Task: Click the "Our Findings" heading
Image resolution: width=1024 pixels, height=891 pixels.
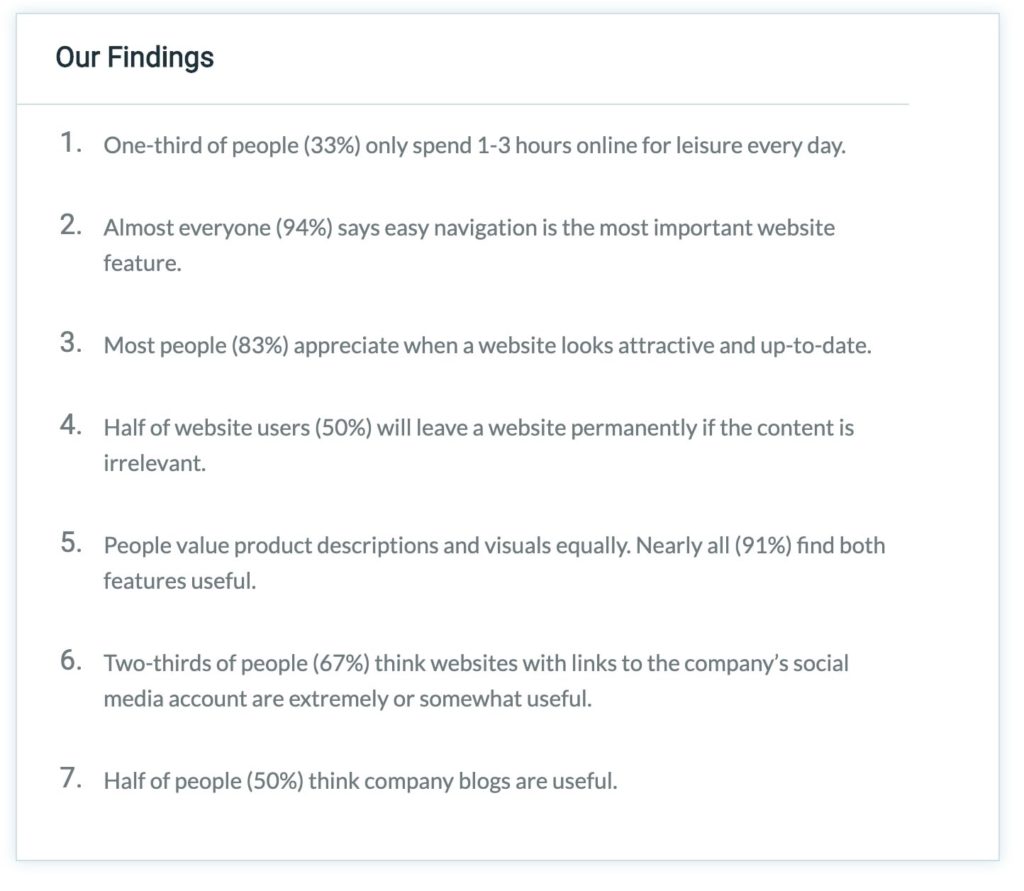Action: pyautogui.click(x=134, y=57)
